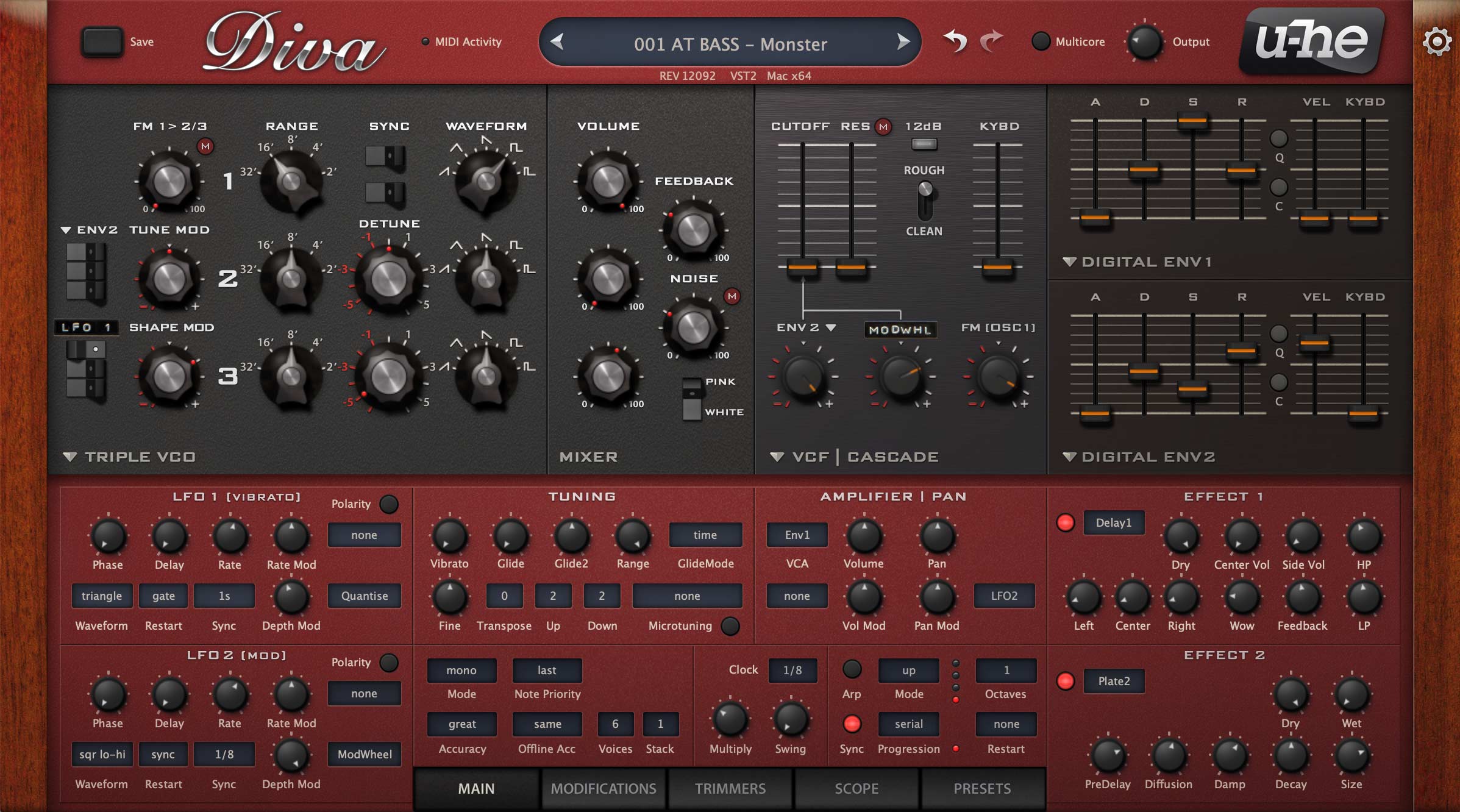Screen dimensions: 1460x812
Task: Switch to the MODIFICATIONS tab
Action: (603, 789)
